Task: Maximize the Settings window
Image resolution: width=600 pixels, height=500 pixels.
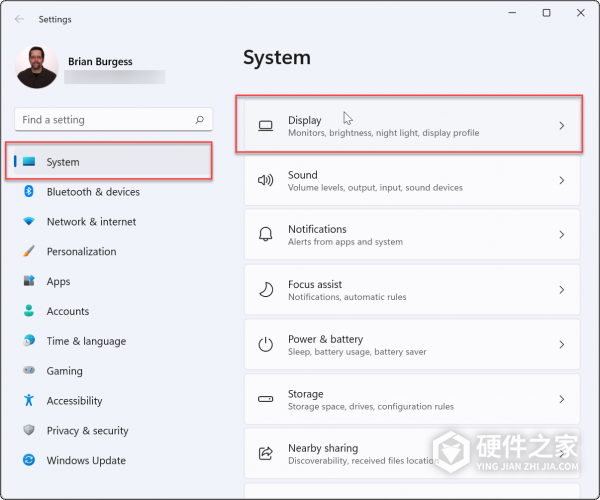Action: point(546,13)
